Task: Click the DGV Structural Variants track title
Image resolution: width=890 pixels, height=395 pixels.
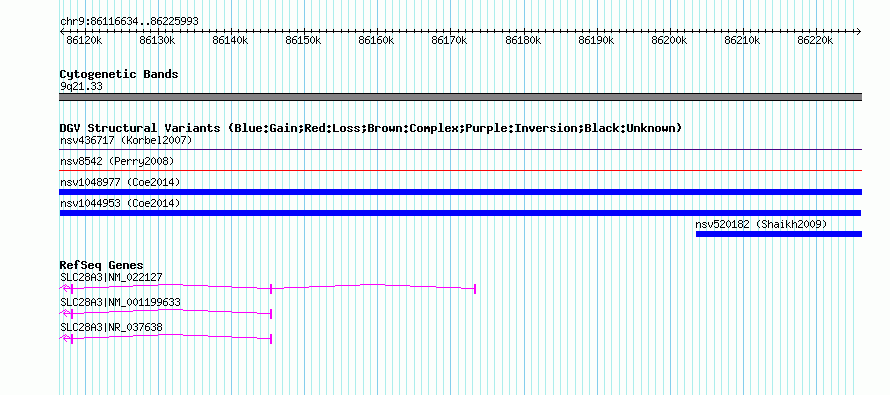Action: tap(371, 128)
